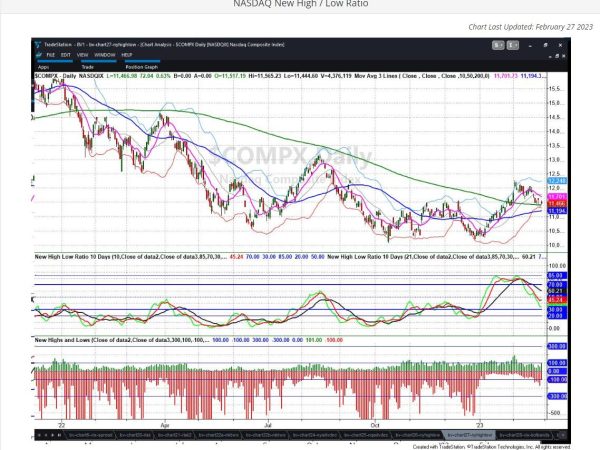
Task: Click the S button in title bar
Action: pyautogui.click(x=497, y=46)
